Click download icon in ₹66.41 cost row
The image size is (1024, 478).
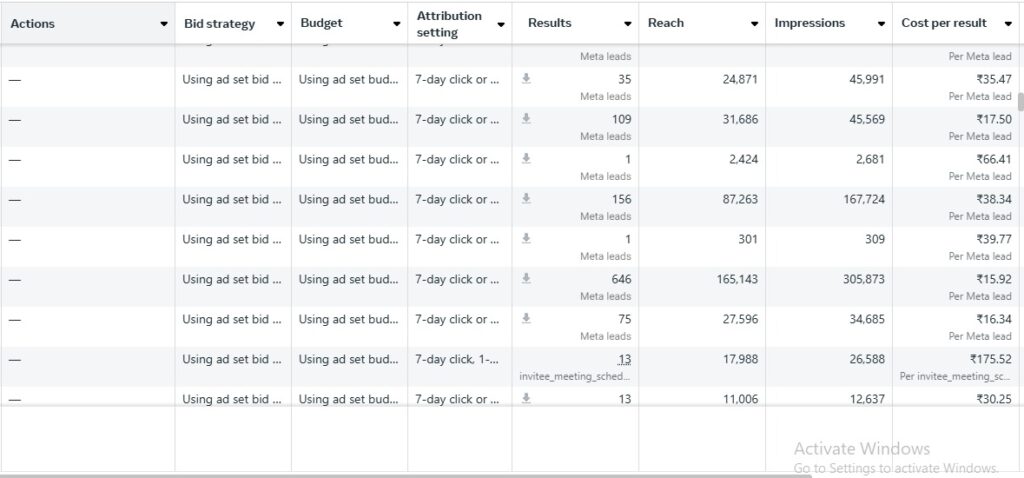(526, 158)
